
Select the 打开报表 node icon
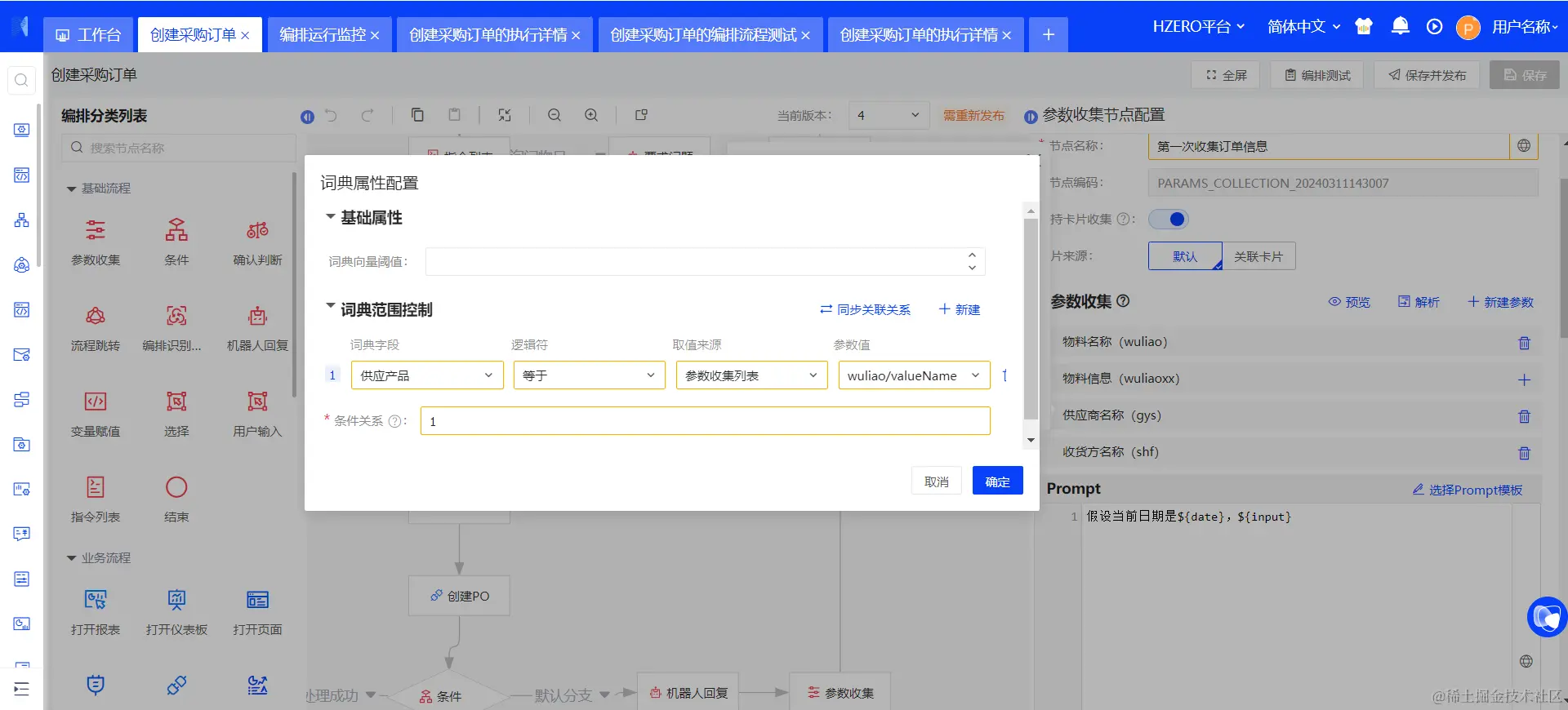(96, 600)
